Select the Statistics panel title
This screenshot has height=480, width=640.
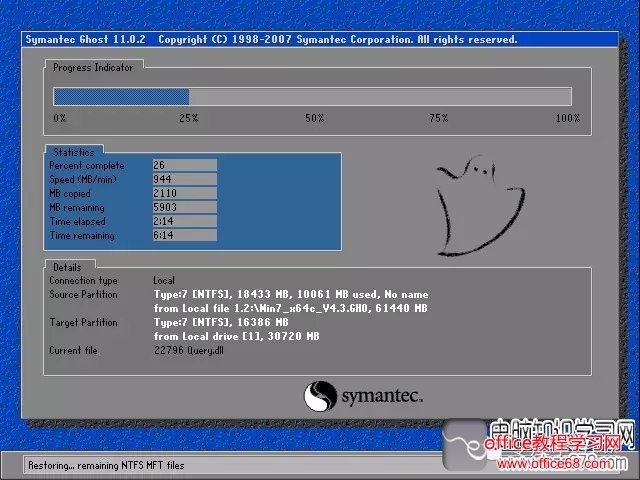pos(73,152)
